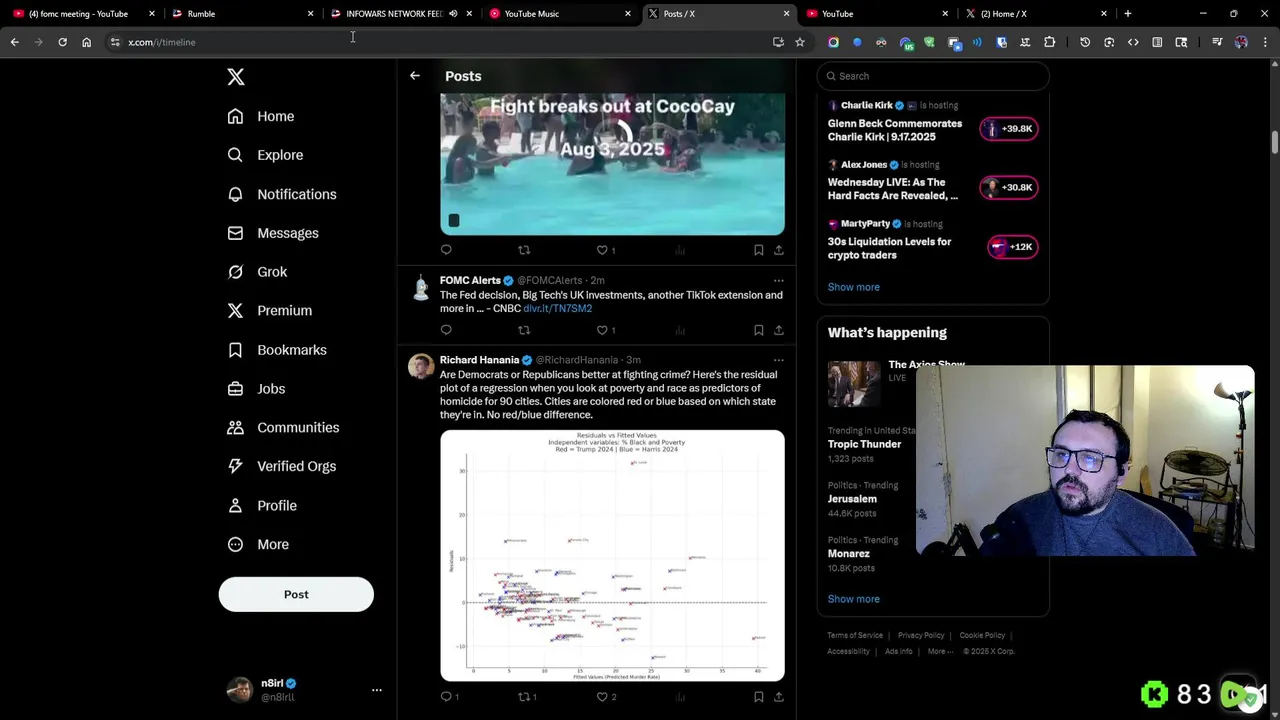Repost the CocoCay video post
Screen dimensions: 1280x720
click(x=524, y=250)
